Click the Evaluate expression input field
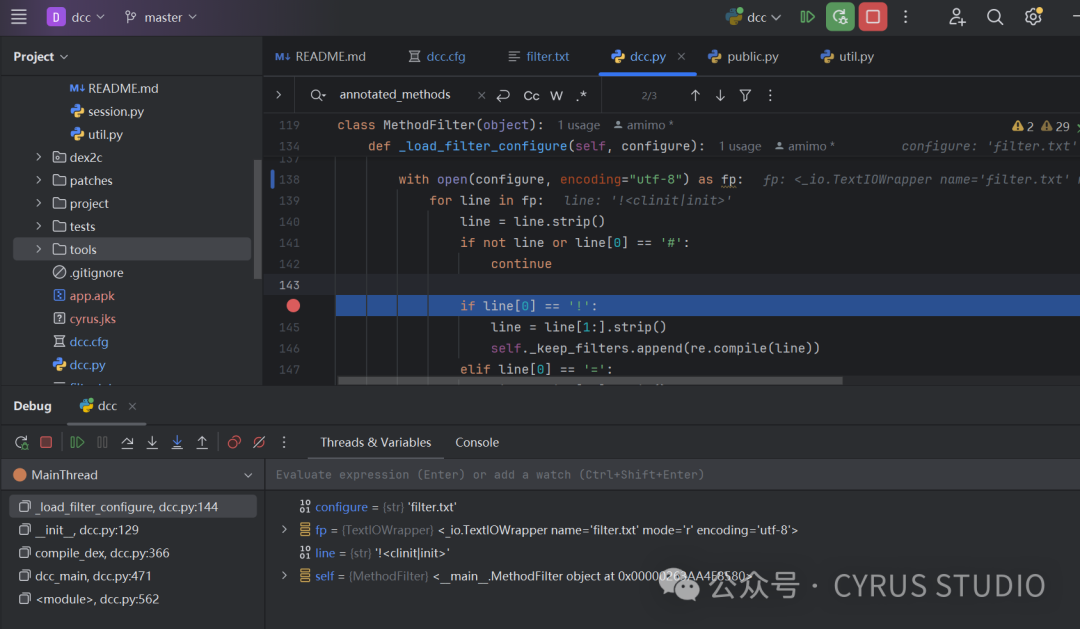The image size is (1080, 629). pos(672,475)
